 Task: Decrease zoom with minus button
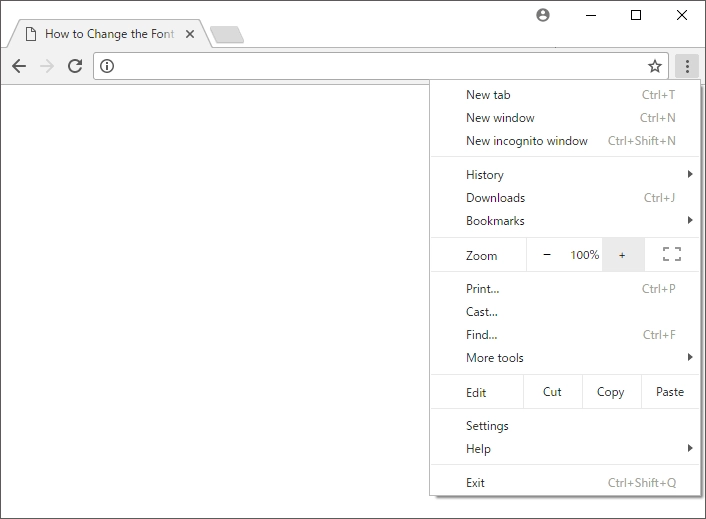click(547, 255)
